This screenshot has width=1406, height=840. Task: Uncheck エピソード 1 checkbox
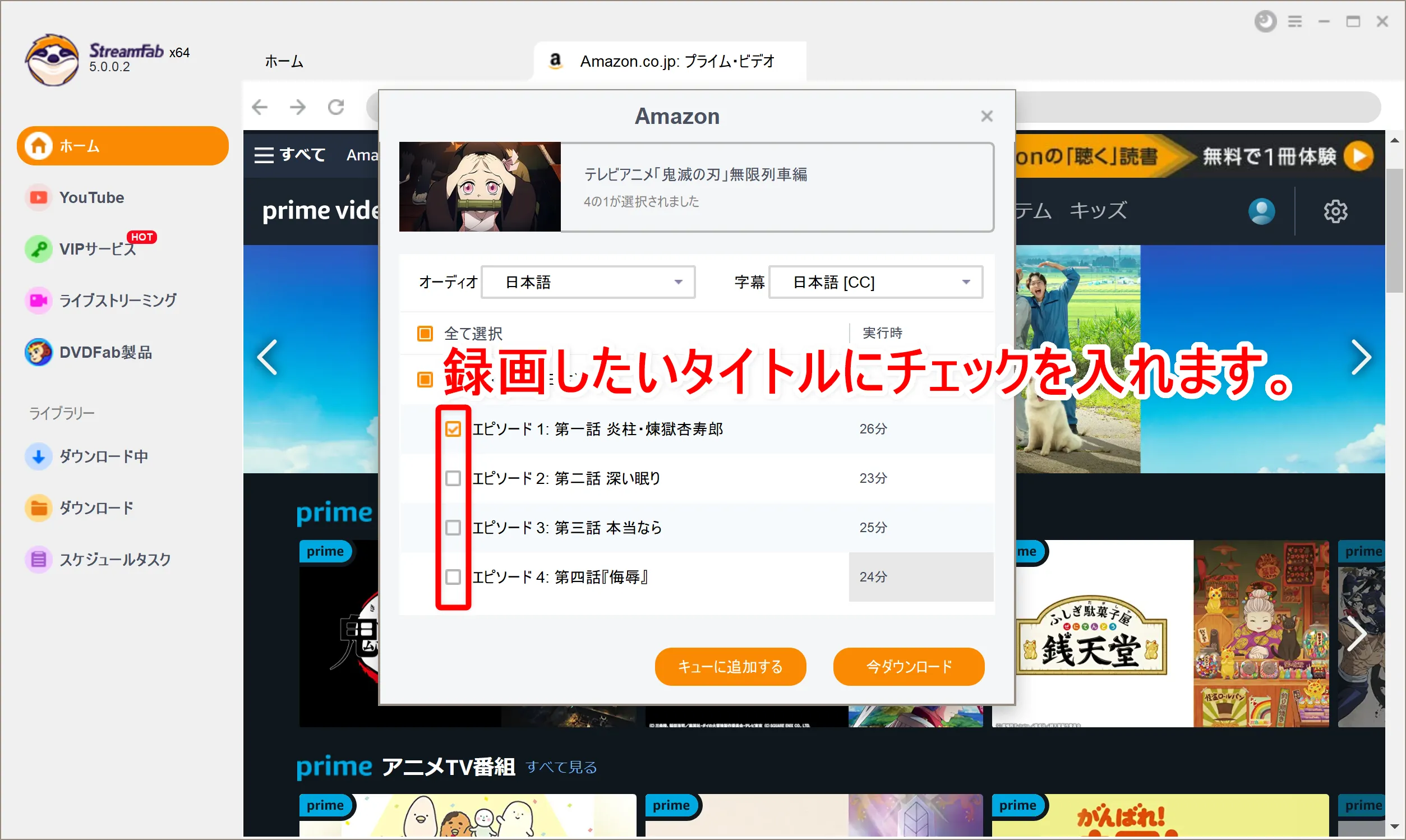[x=453, y=429]
